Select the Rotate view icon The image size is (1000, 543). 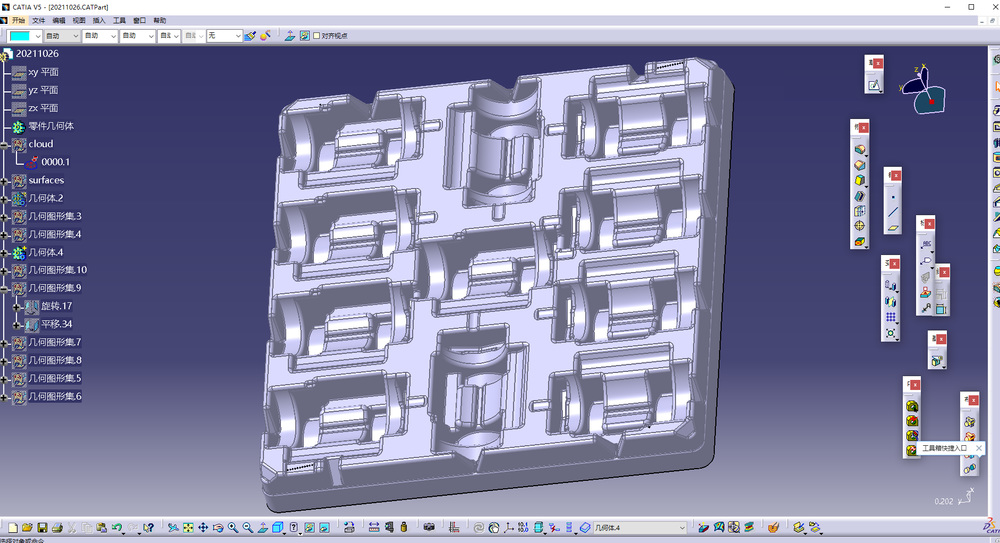click(x=218, y=528)
